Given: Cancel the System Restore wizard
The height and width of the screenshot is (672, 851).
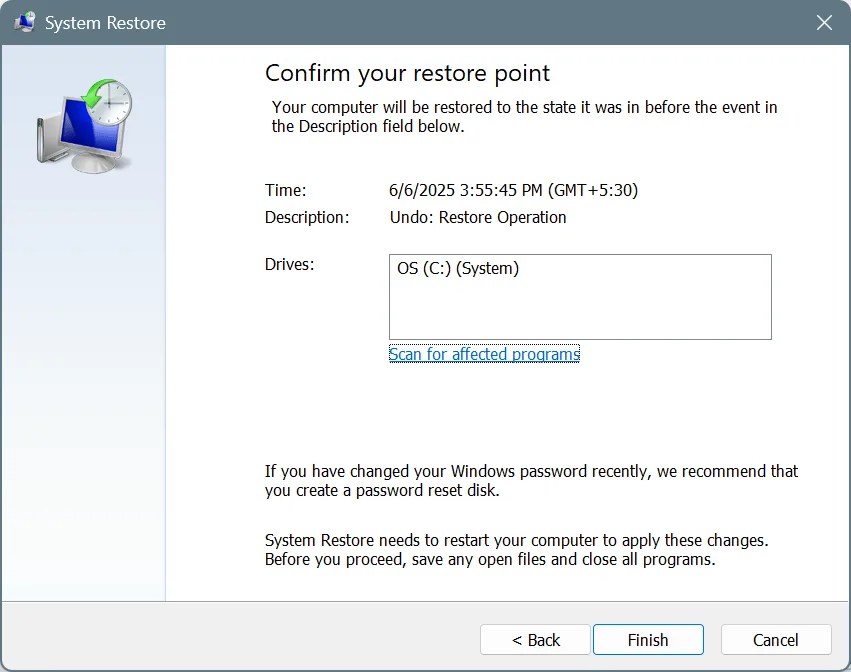Looking at the screenshot, I should tap(776, 639).
